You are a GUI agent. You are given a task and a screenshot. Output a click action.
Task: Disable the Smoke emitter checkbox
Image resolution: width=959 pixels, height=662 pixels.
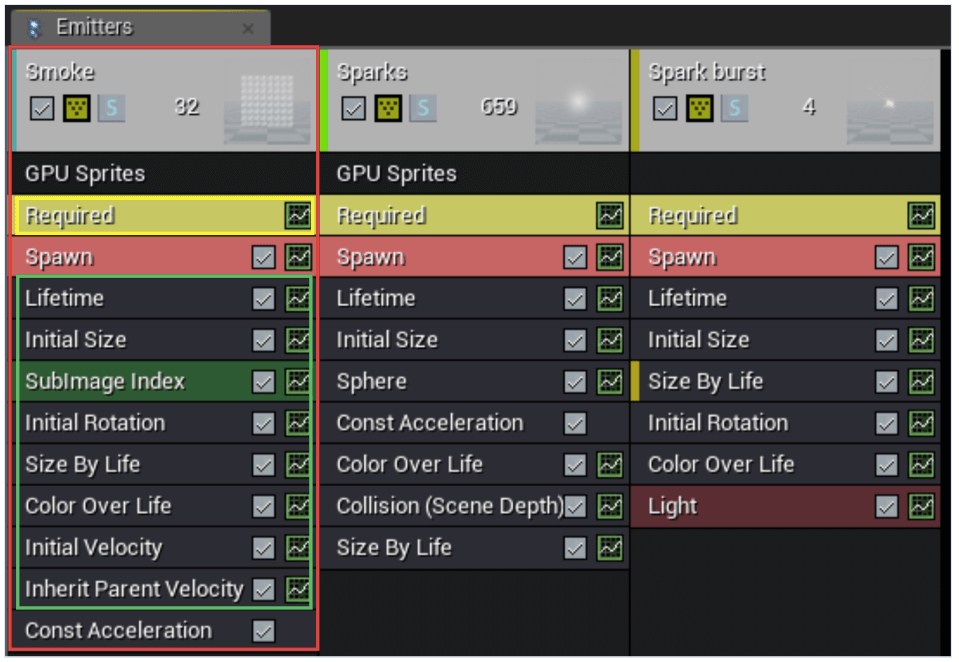[x=42, y=107]
